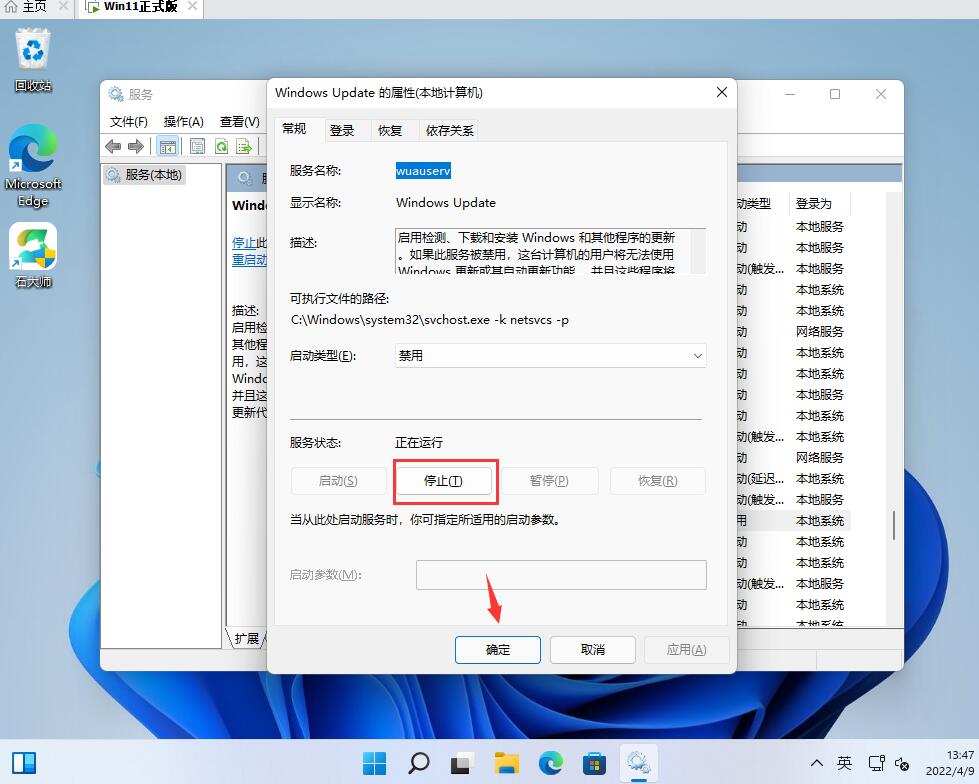Click the 启动参数(M) input field
The height and width of the screenshot is (784, 979).
pos(560,574)
